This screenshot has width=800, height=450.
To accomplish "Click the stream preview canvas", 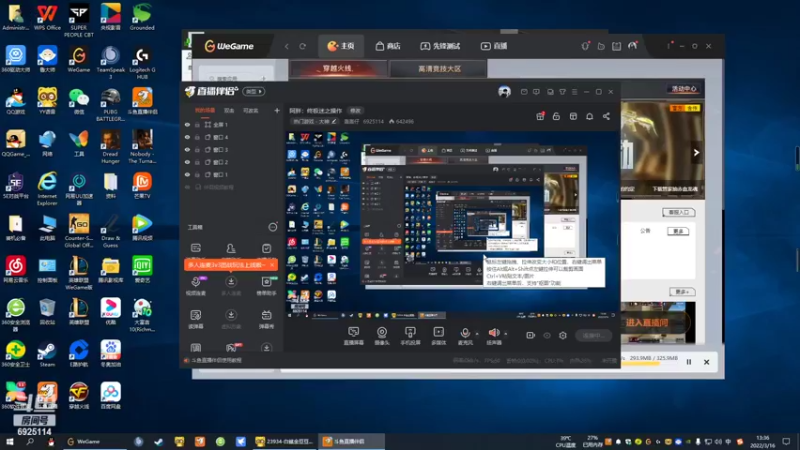I will (x=452, y=226).
